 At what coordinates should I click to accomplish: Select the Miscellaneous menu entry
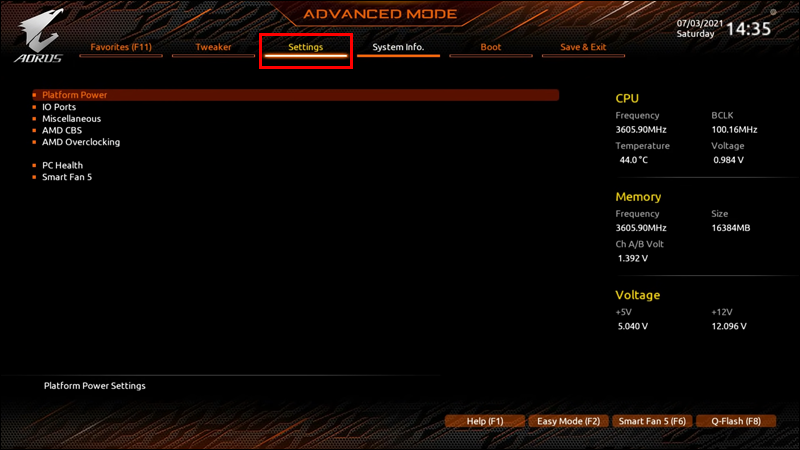pos(71,118)
